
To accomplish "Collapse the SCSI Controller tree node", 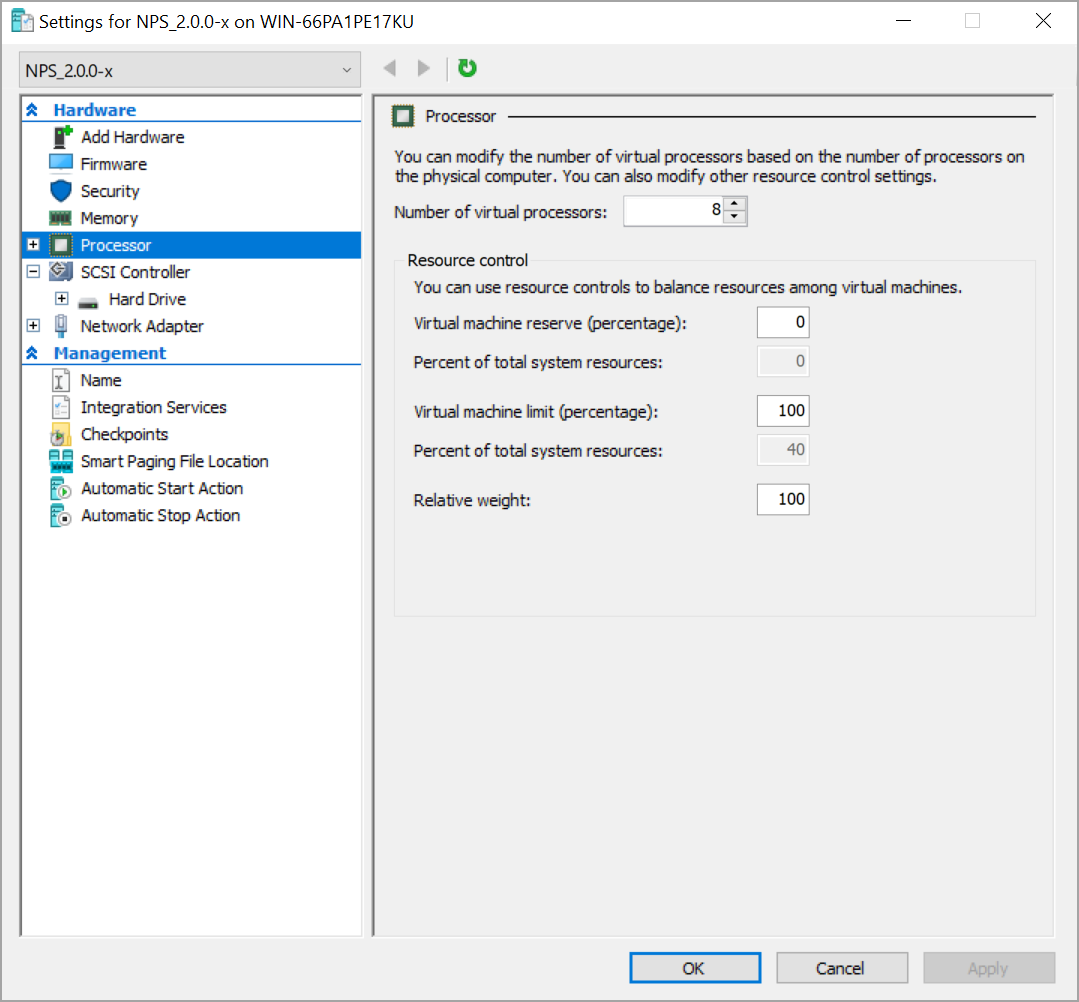I will tap(33, 271).
